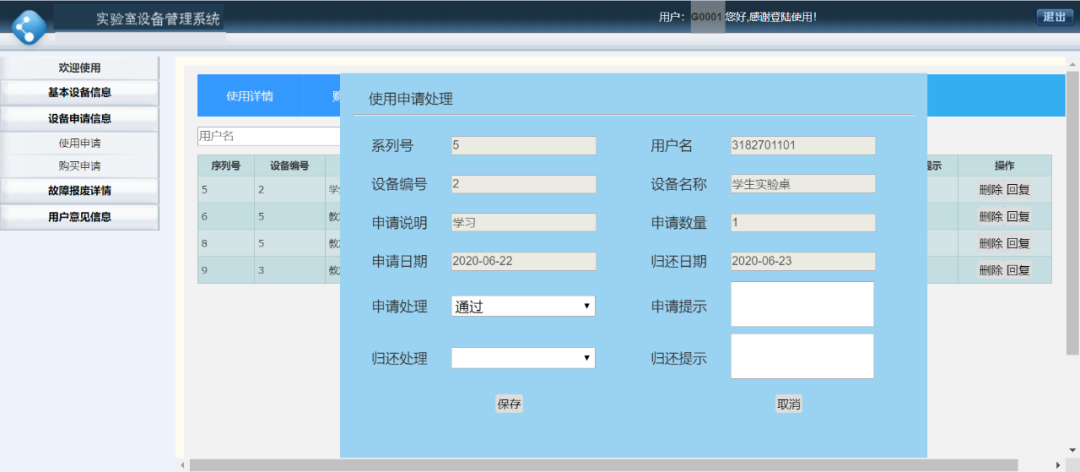Click the 设备编号 column header
Viewport: 1080px width, 472px height.
point(289,165)
